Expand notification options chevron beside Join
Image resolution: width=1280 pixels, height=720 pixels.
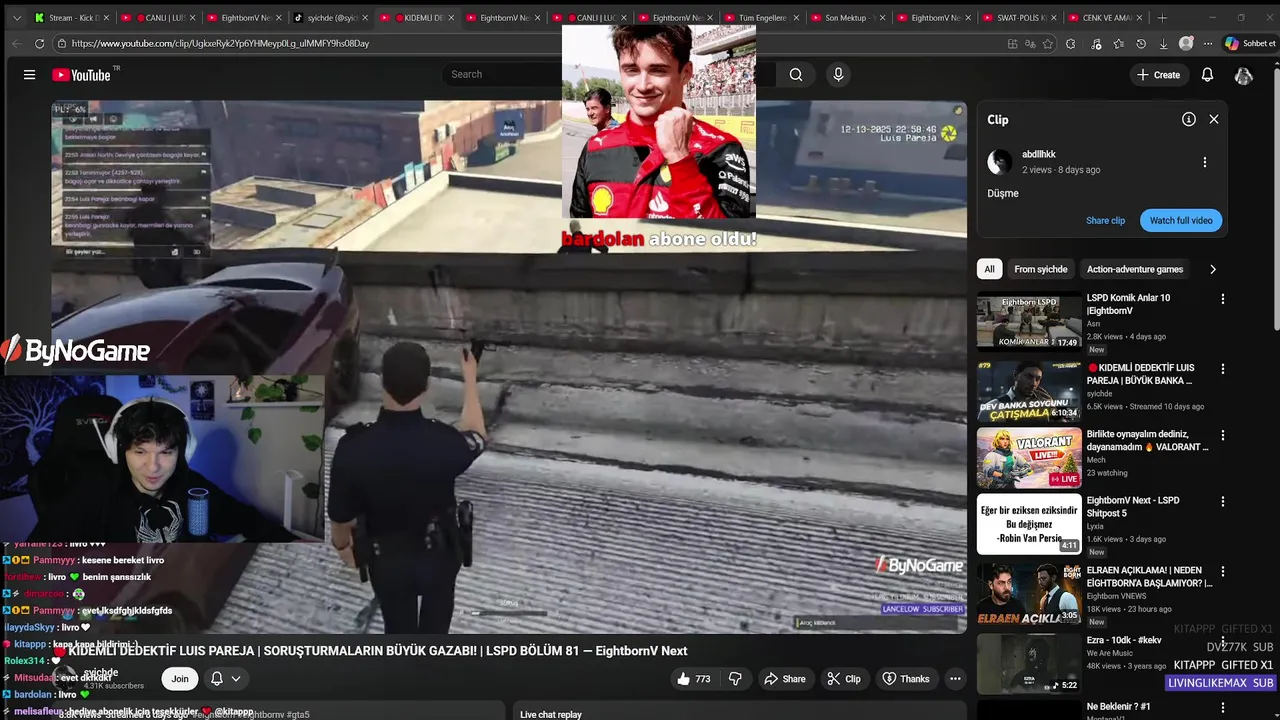coord(236,679)
